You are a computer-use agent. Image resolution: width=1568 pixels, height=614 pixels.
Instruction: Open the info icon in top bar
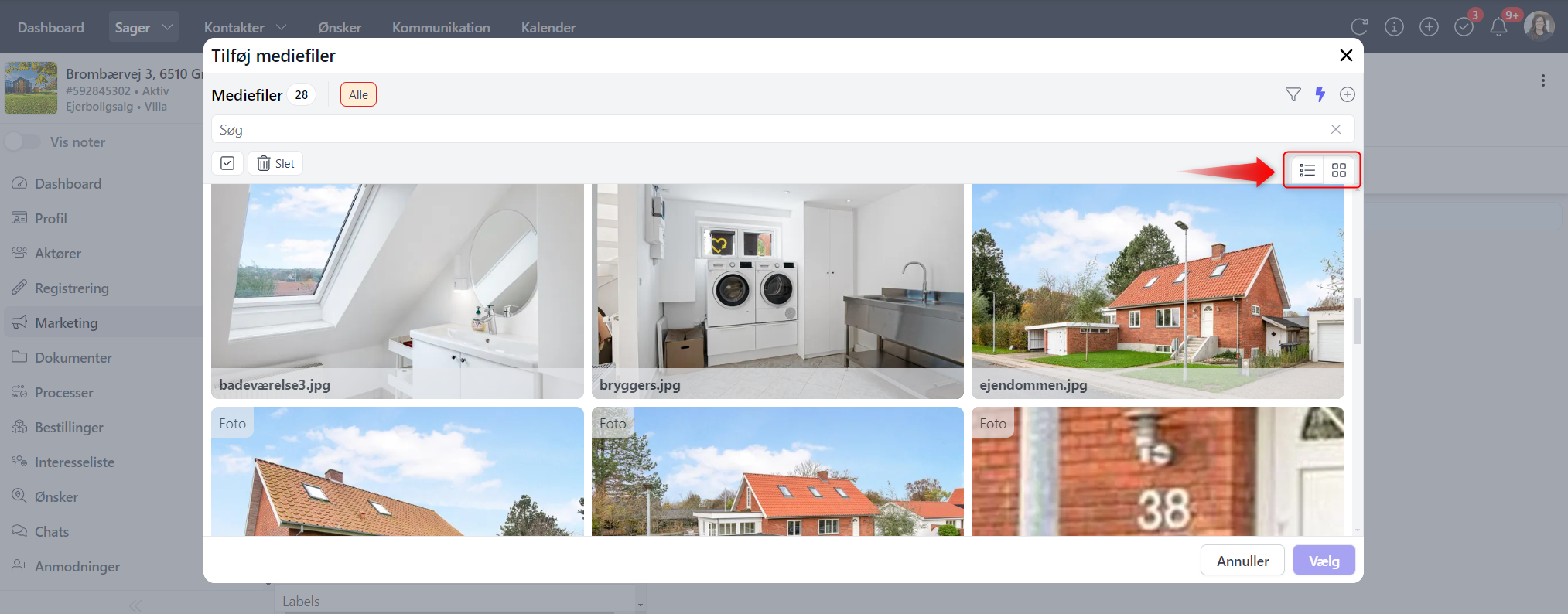[1394, 27]
